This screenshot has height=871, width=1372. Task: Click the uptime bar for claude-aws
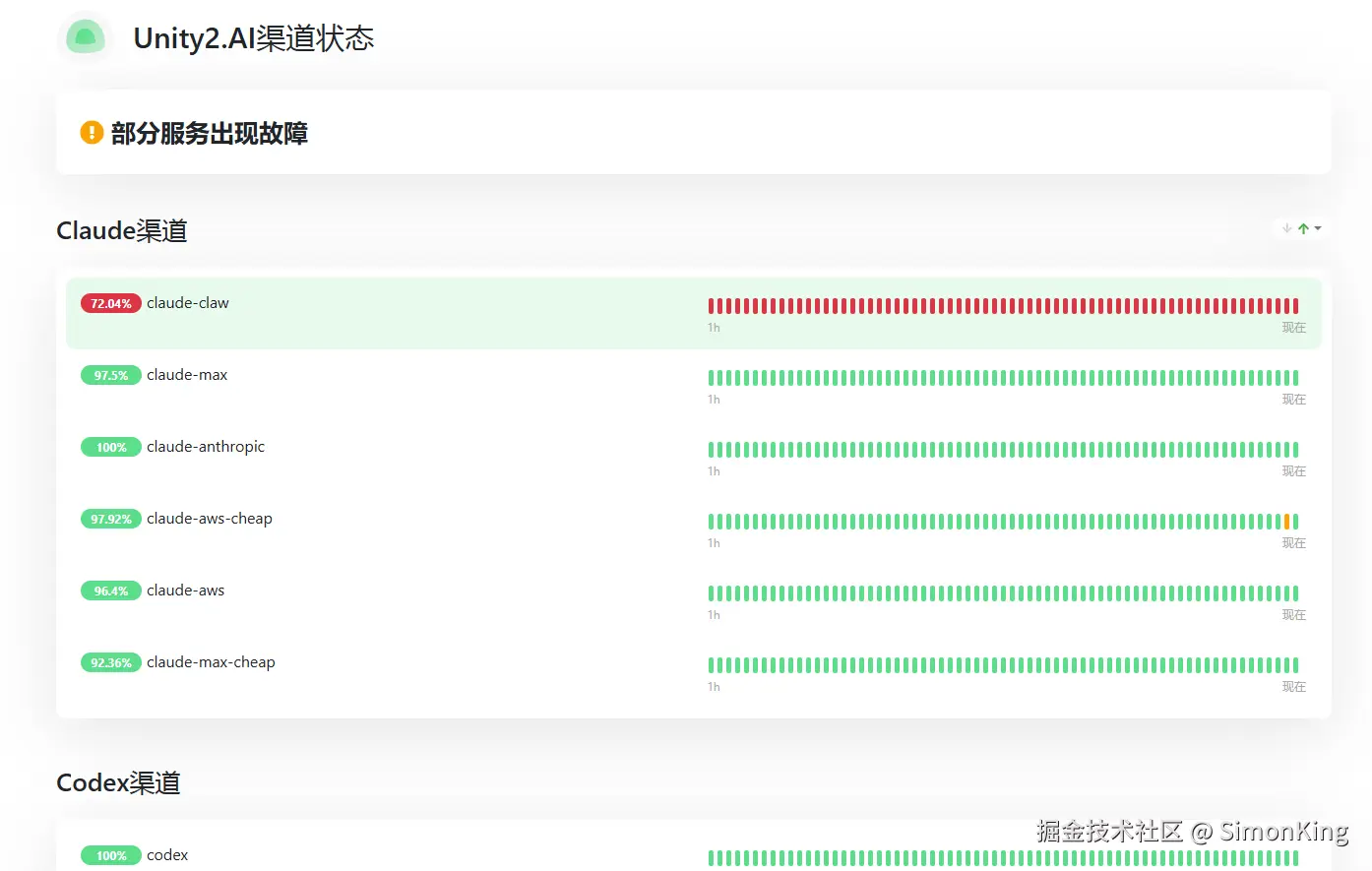point(1004,593)
